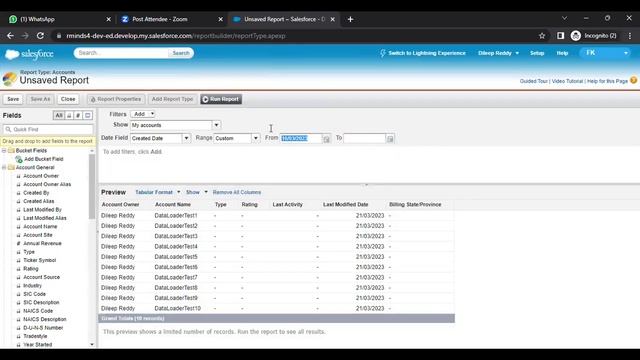The image size is (640, 360).
Task: Open the Setup menu link
Action: pos(537,53)
